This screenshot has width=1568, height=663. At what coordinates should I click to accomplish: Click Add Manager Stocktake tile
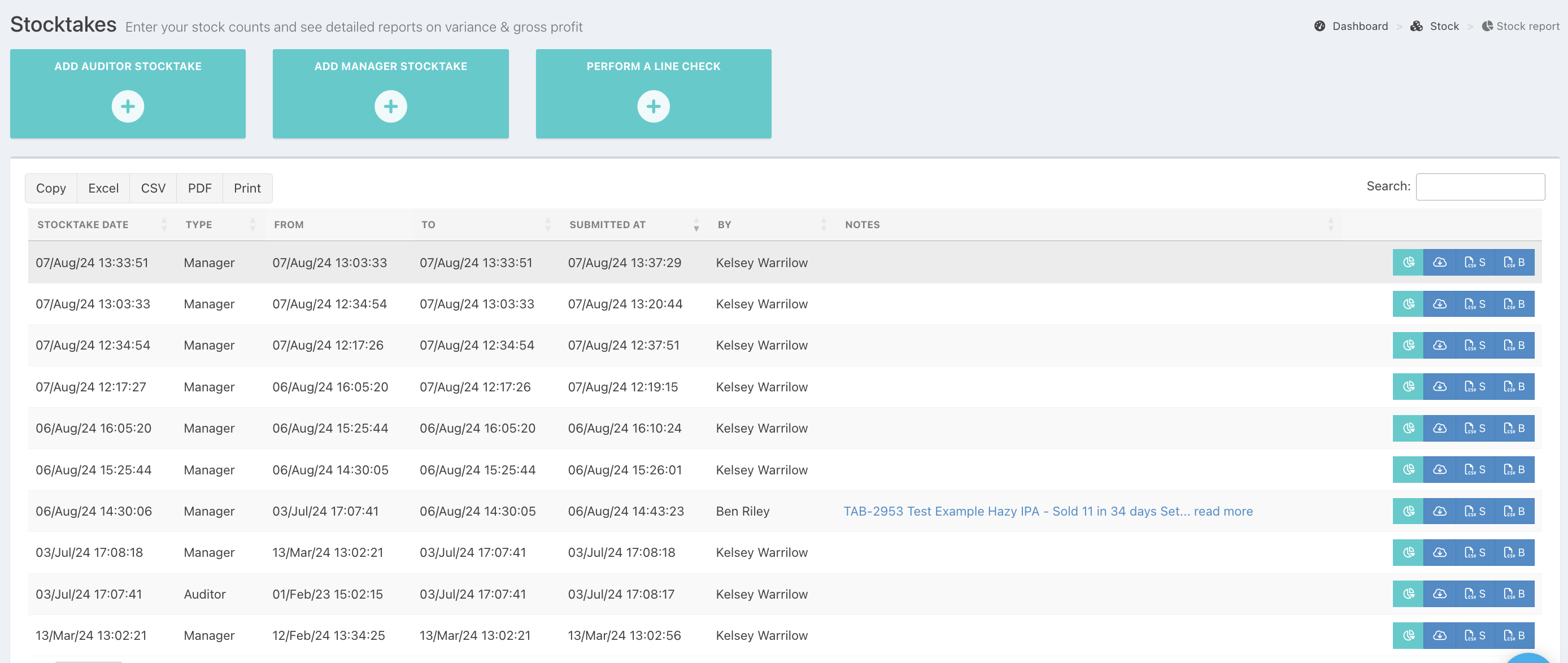tap(391, 94)
